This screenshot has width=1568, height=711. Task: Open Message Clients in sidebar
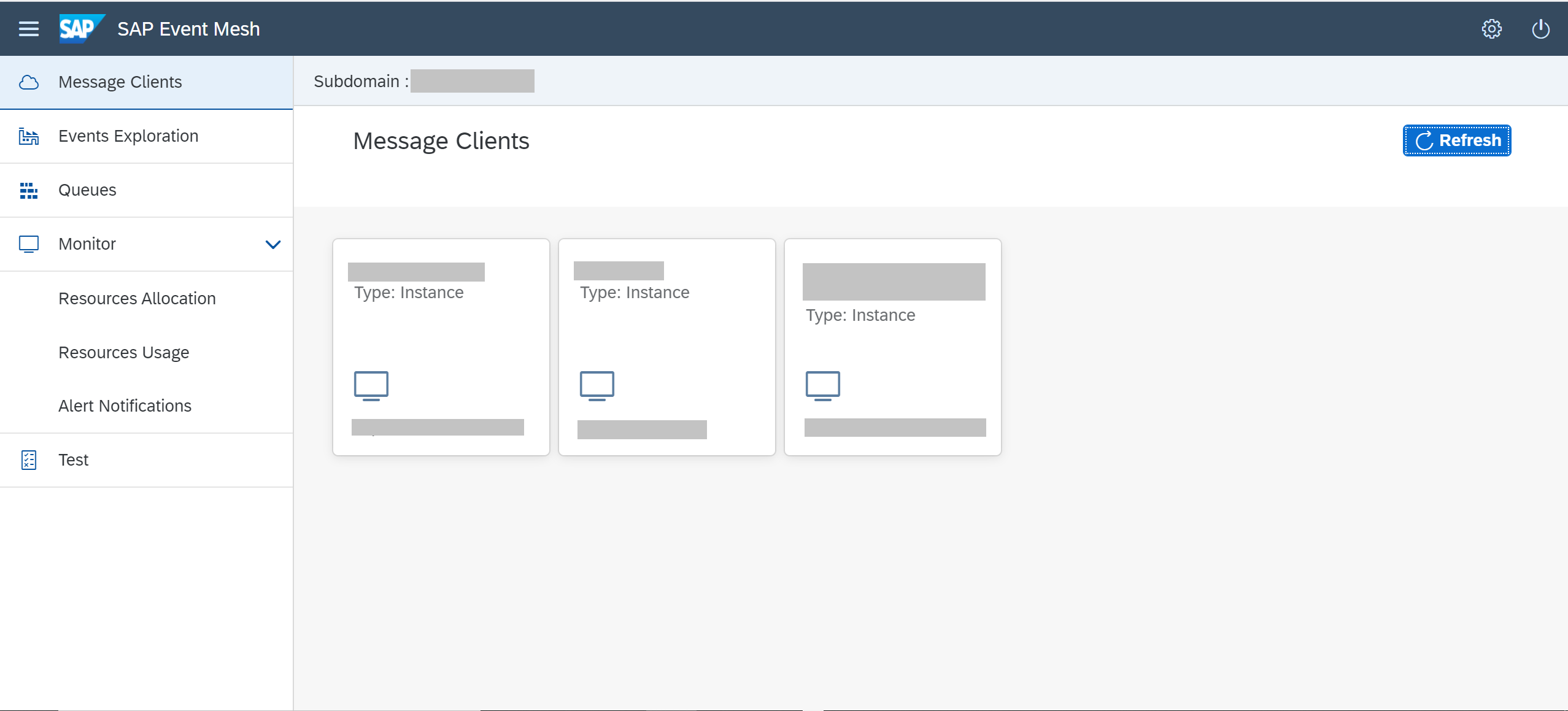(147, 82)
